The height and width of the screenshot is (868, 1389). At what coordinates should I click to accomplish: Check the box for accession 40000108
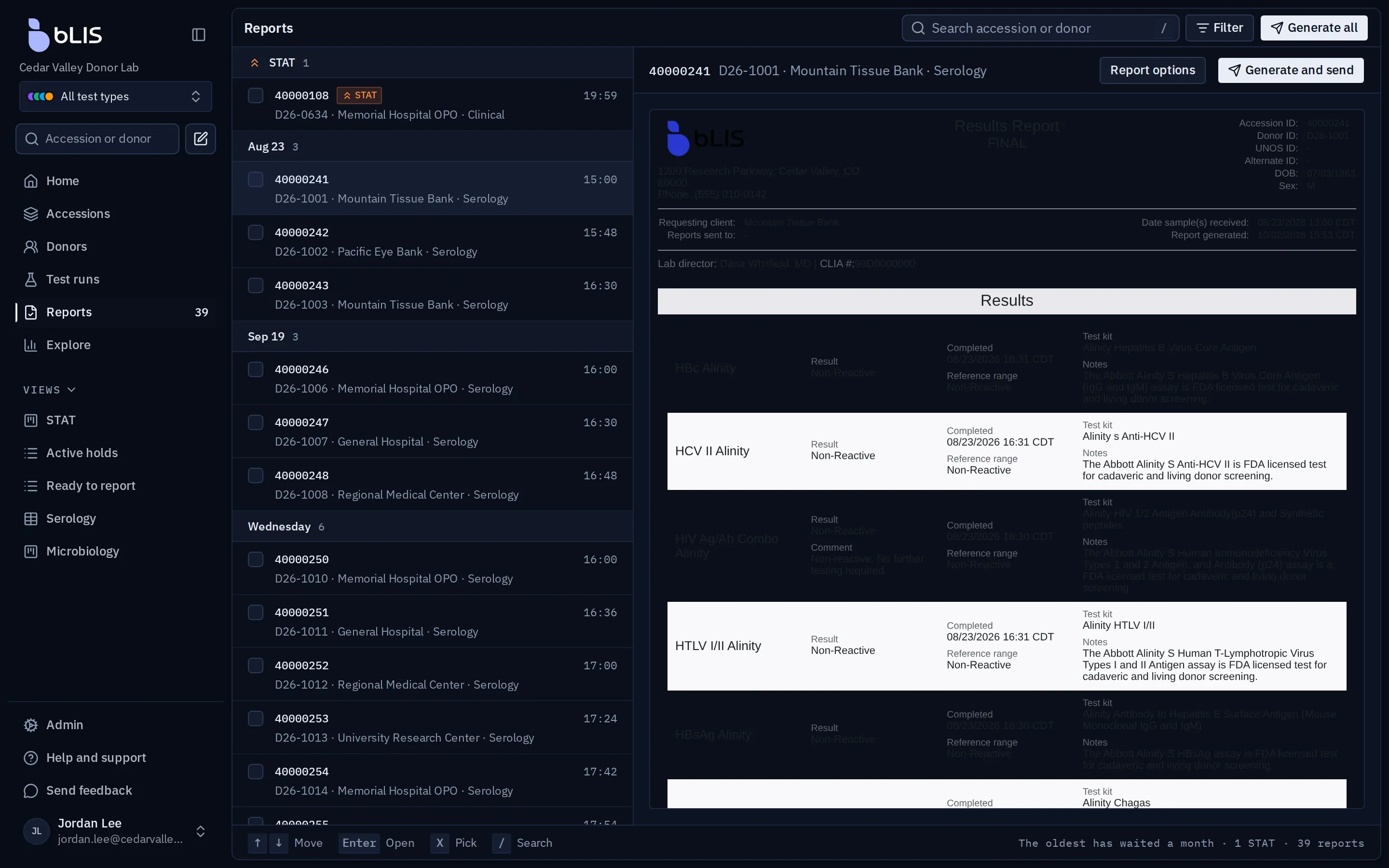click(256, 95)
